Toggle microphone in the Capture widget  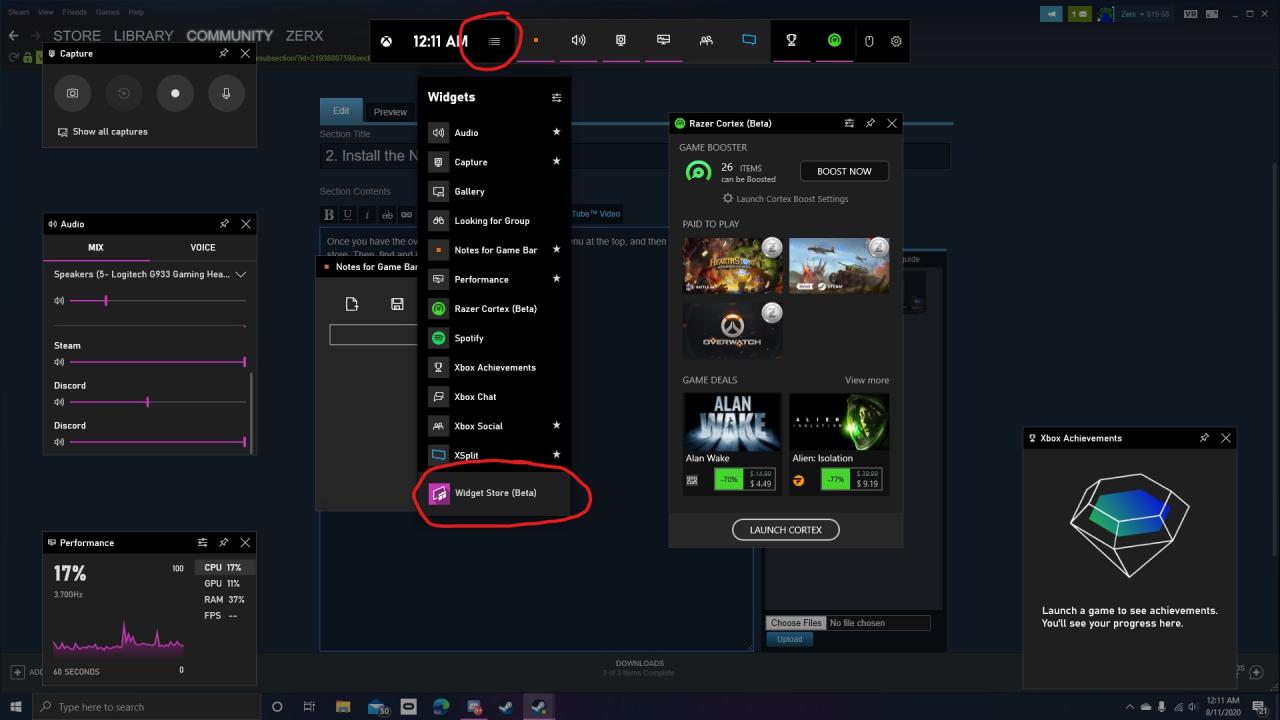click(x=226, y=93)
